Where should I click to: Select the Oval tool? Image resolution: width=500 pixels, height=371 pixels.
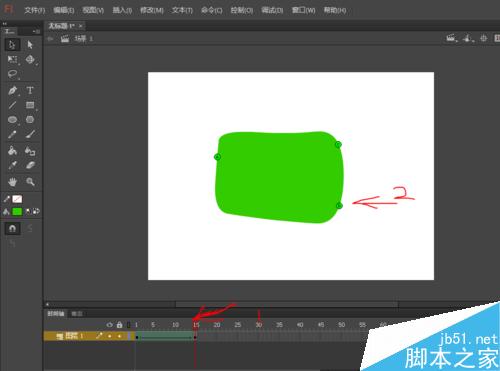12,120
